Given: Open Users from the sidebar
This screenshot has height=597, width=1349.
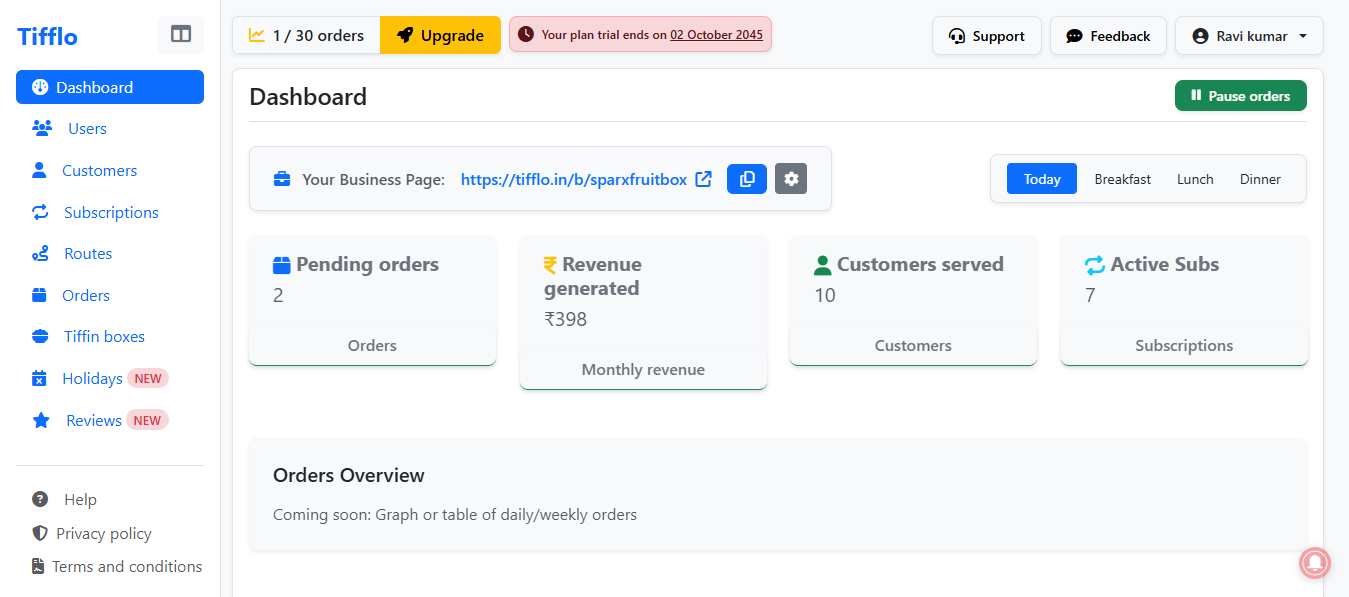Looking at the screenshot, I should 87,129.
